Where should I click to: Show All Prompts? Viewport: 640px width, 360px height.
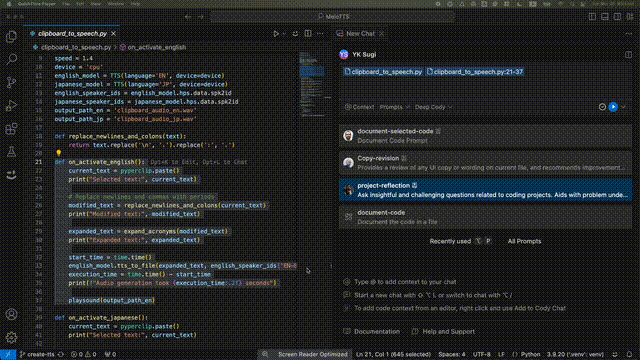tap(524, 241)
